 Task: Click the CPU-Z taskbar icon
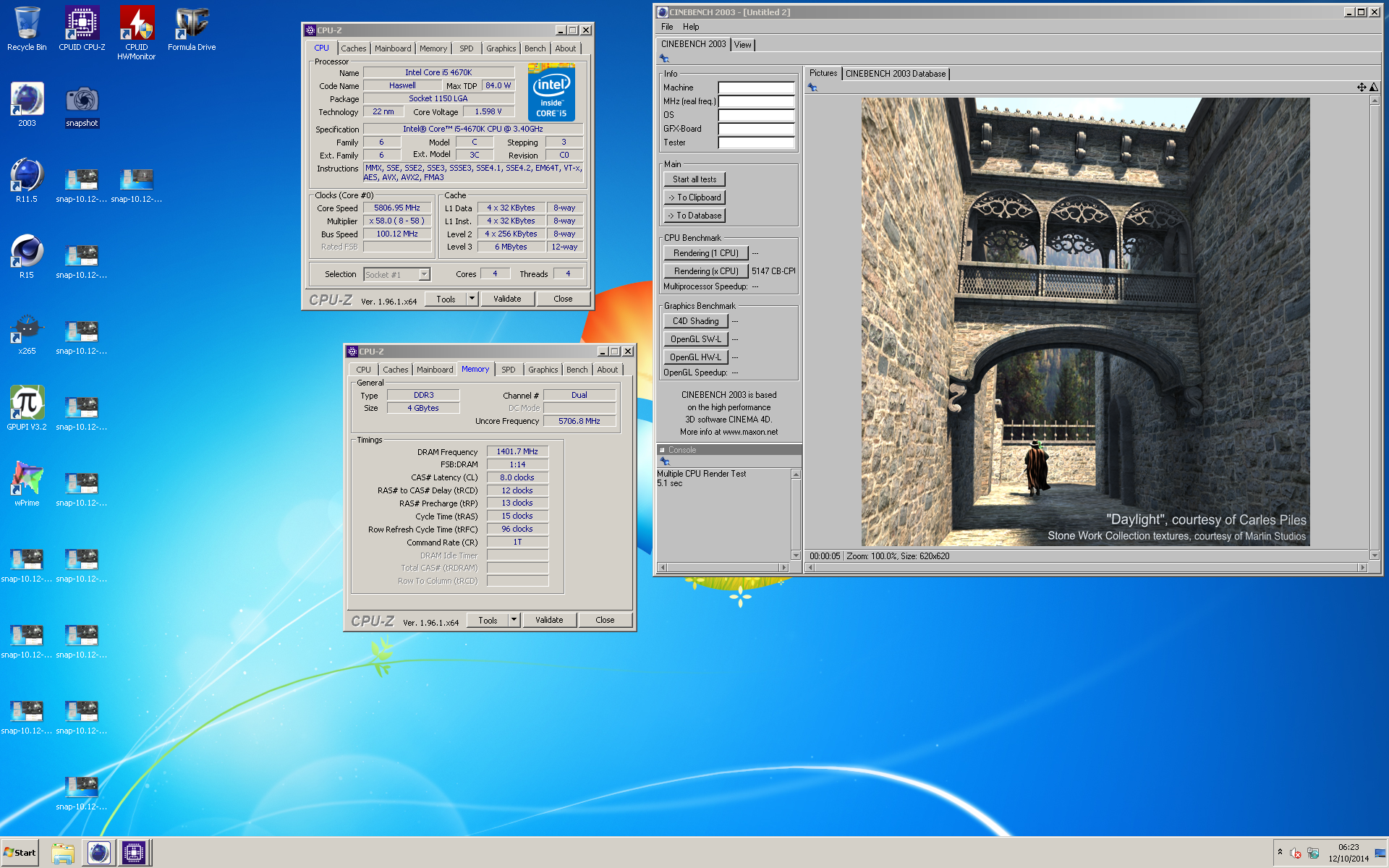coord(134,853)
